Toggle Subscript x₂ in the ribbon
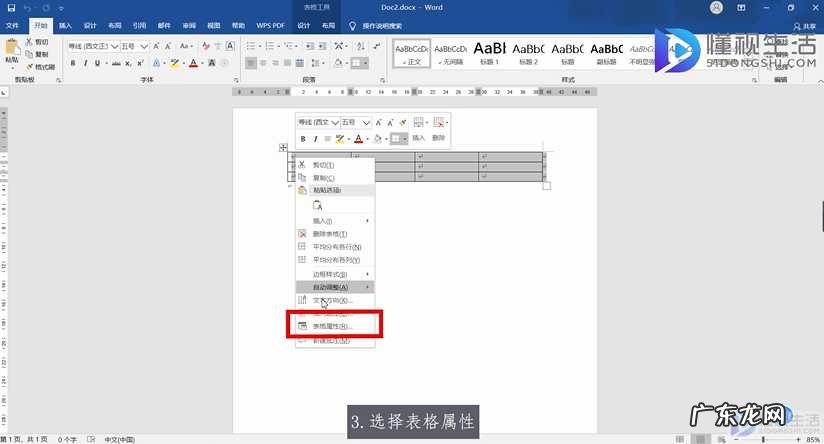The image size is (824, 444). (128, 63)
